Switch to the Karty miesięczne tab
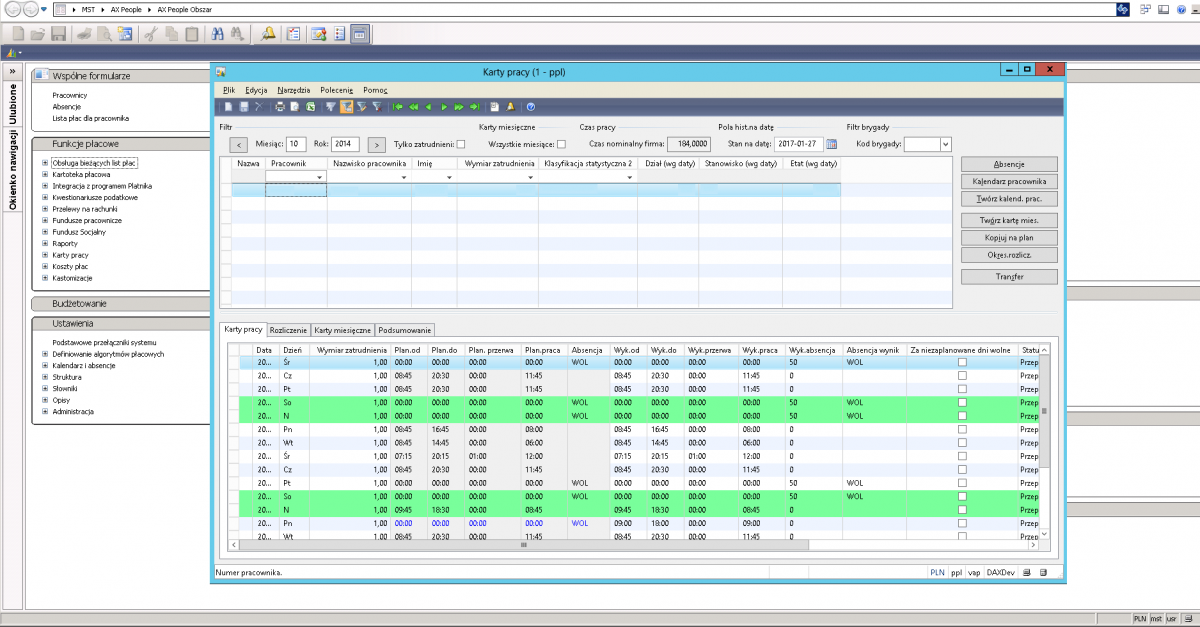1200x627 pixels. tap(343, 329)
